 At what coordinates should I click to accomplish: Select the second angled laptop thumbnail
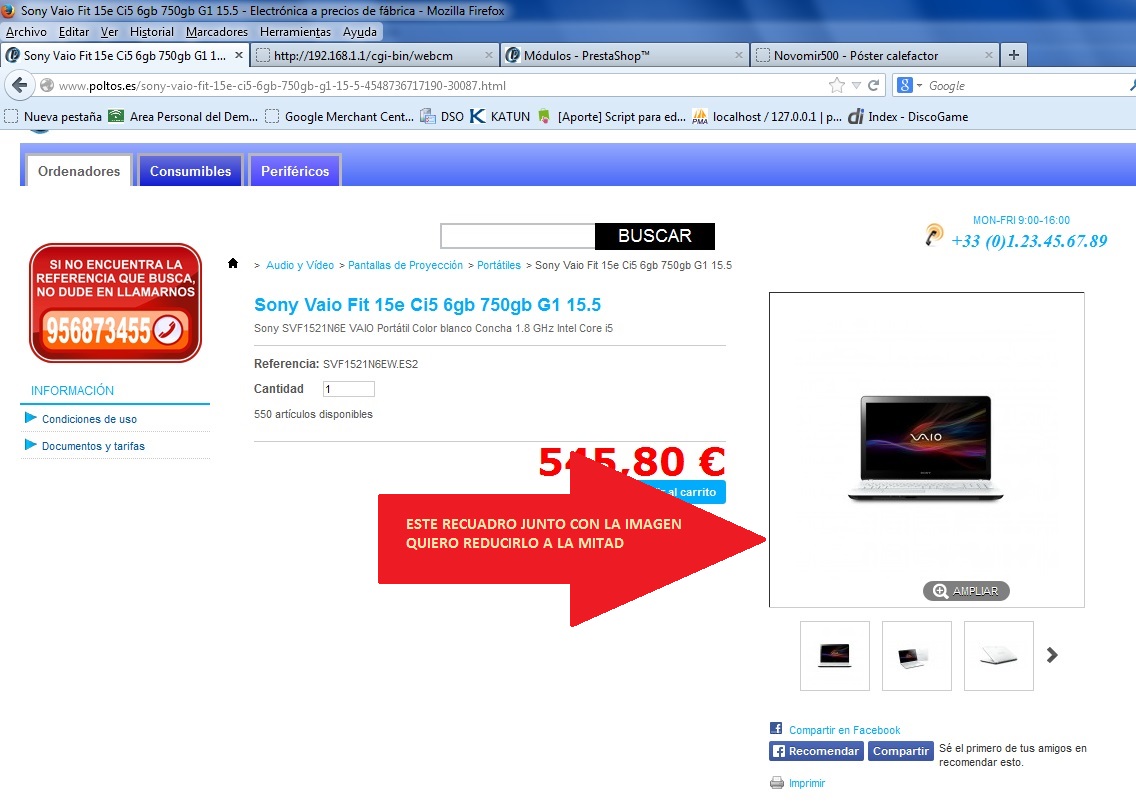click(x=916, y=656)
